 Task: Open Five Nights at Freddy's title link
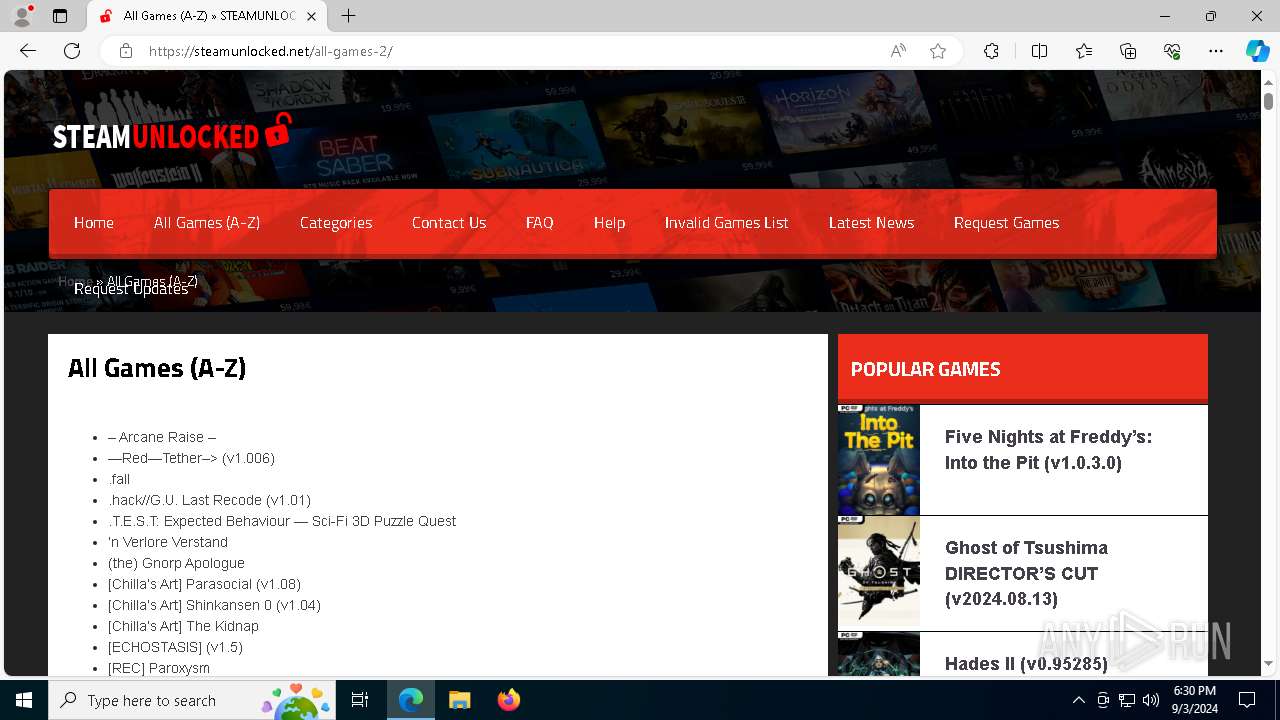tap(1048, 450)
